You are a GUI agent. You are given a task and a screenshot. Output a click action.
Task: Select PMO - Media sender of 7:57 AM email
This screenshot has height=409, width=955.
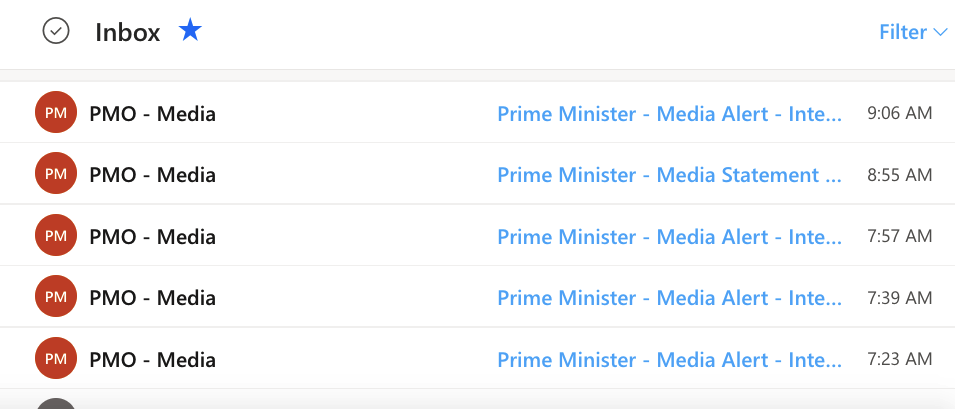point(152,237)
